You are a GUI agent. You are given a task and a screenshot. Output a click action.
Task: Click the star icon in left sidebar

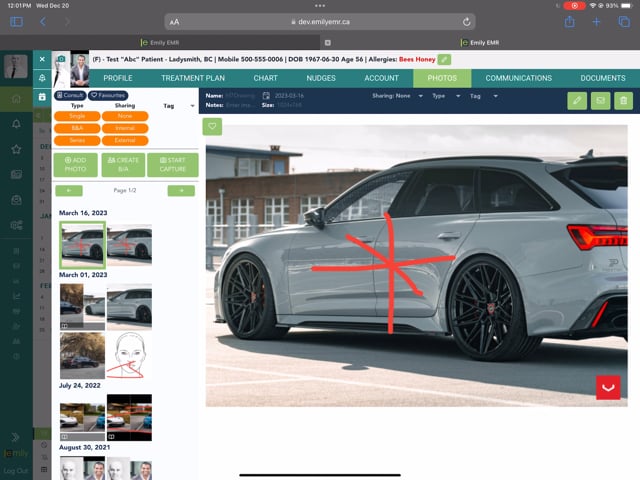[16, 149]
